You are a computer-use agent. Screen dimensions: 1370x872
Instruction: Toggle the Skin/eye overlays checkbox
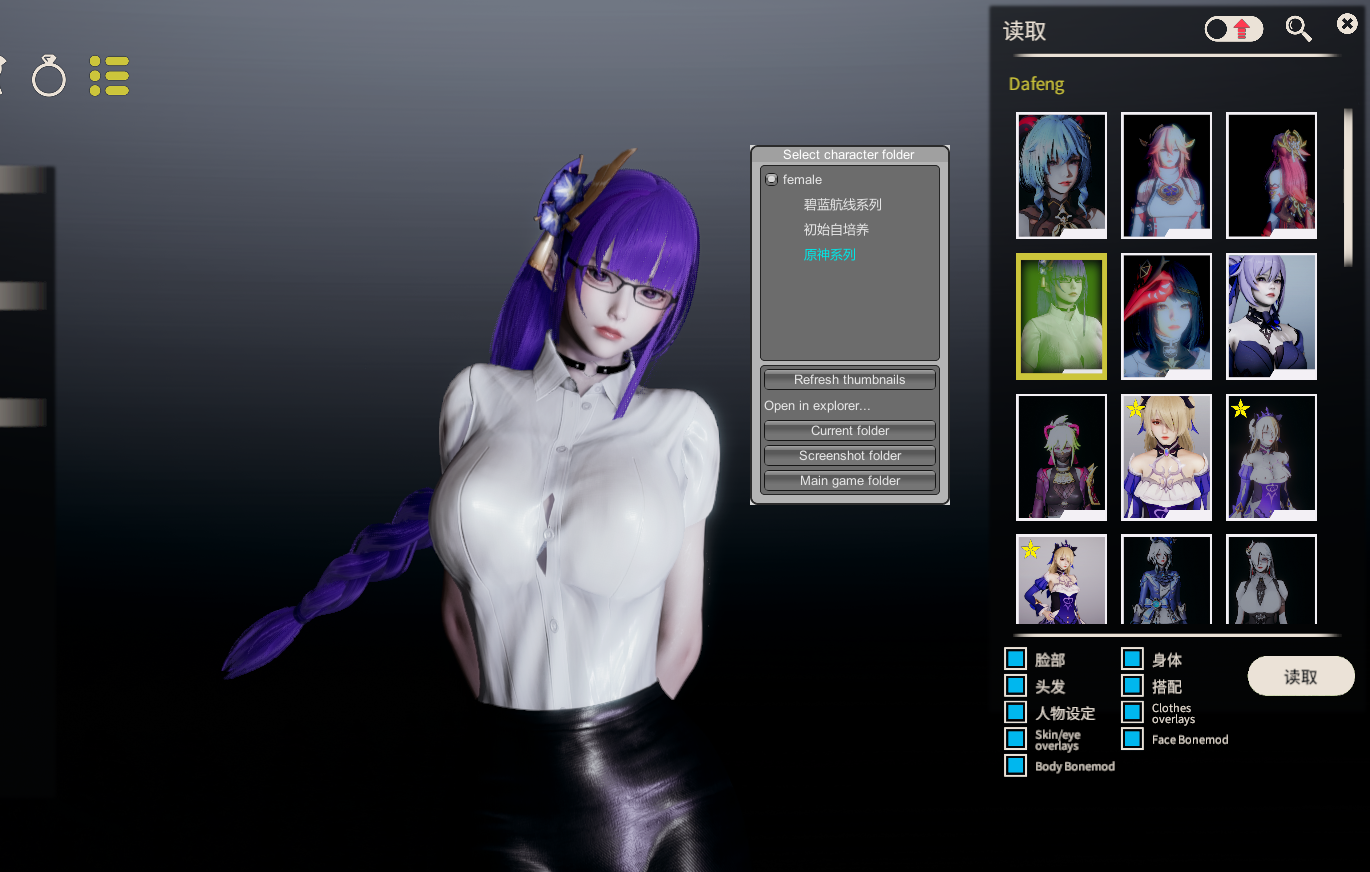1015,739
